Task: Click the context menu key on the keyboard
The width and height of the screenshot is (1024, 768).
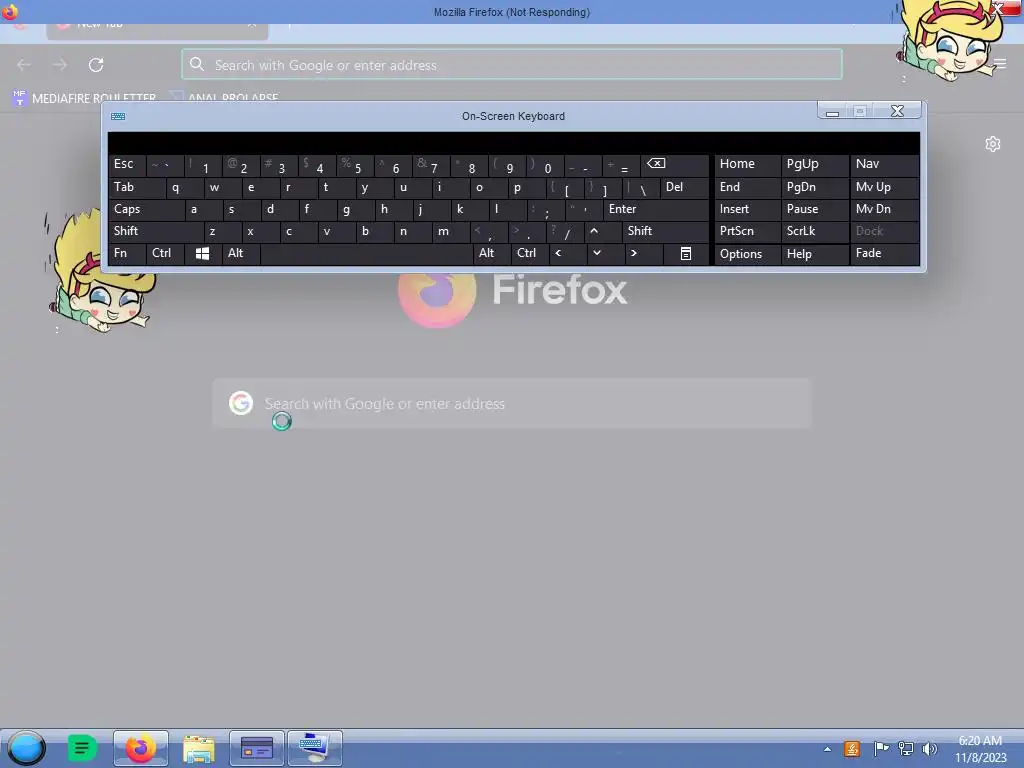Action: click(x=686, y=253)
